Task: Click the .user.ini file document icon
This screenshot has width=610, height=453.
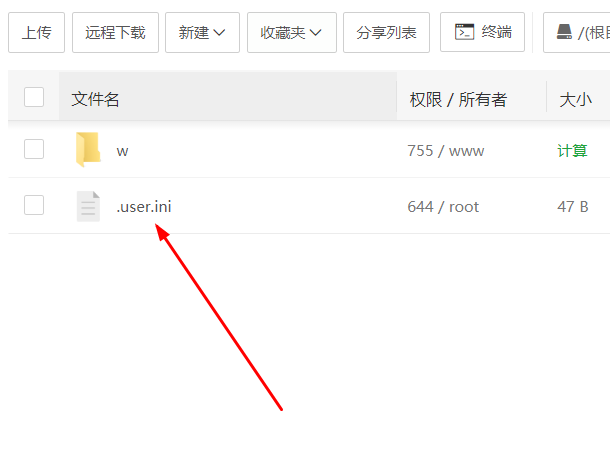Action: (x=88, y=206)
